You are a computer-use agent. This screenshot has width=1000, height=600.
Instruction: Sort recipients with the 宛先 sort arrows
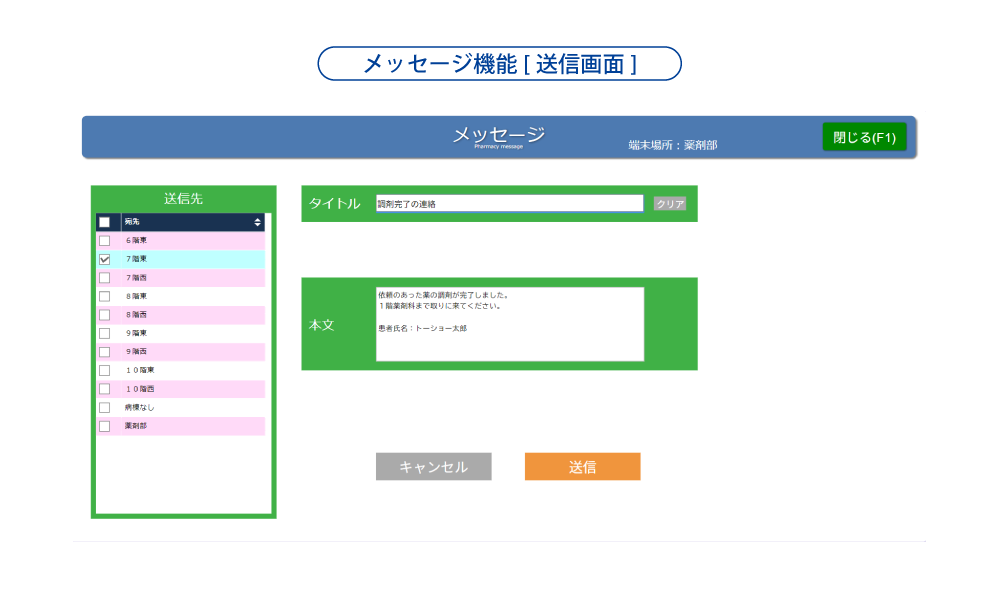[x=258, y=222]
